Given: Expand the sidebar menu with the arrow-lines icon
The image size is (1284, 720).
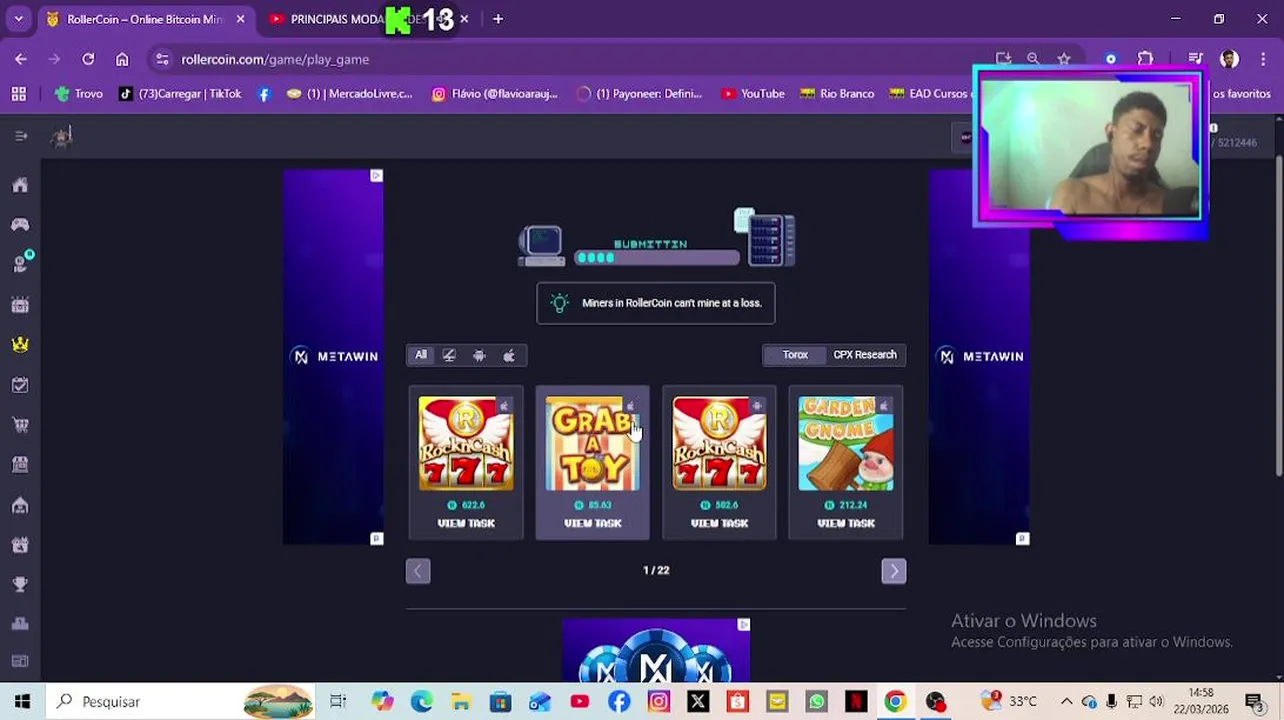Looking at the screenshot, I should pyautogui.click(x=20, y=136).
